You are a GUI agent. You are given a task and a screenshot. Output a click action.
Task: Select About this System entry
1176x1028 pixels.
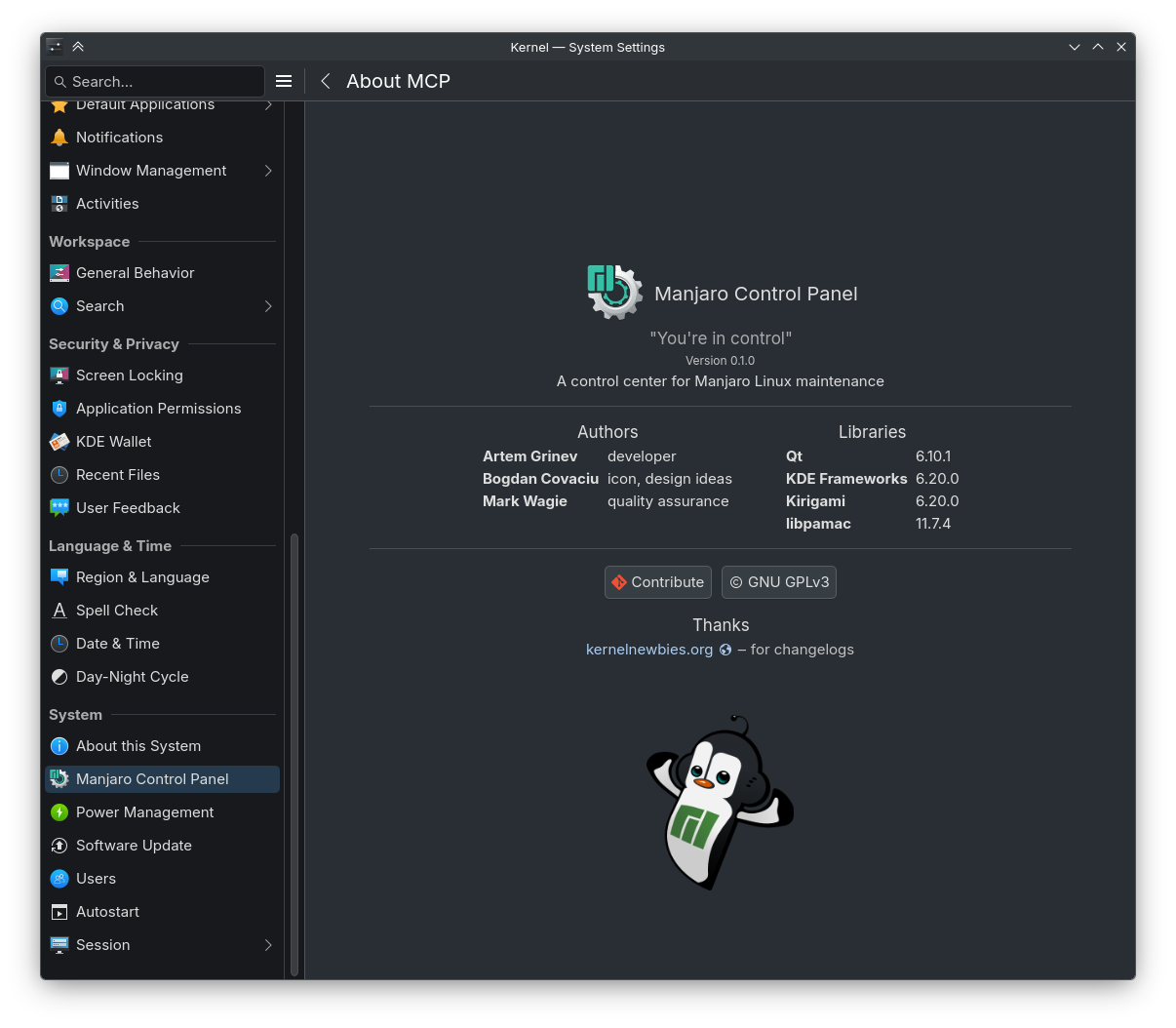[x=138, y=746]
